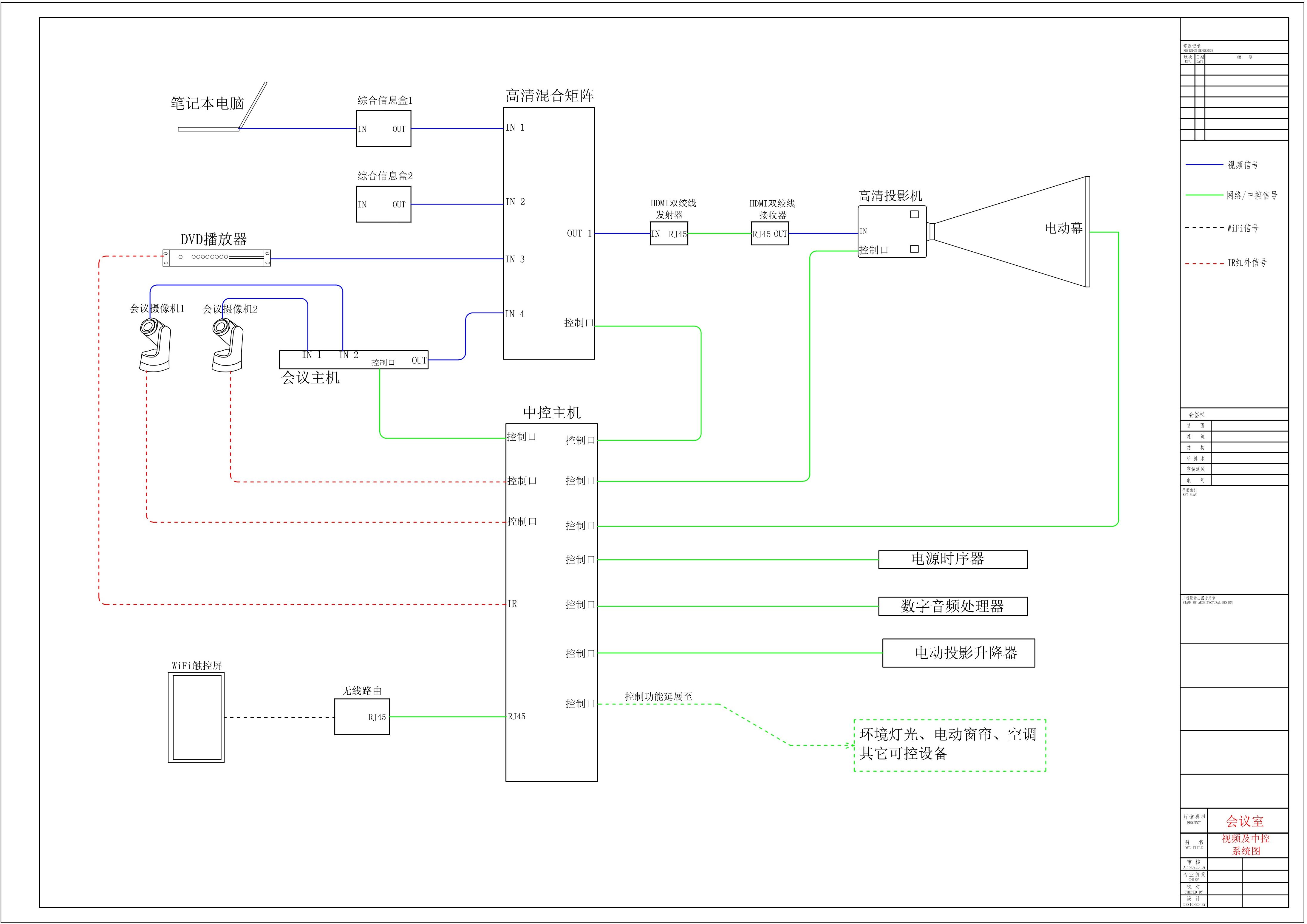Click the DVD播放器 label

[x=214, y=239]
